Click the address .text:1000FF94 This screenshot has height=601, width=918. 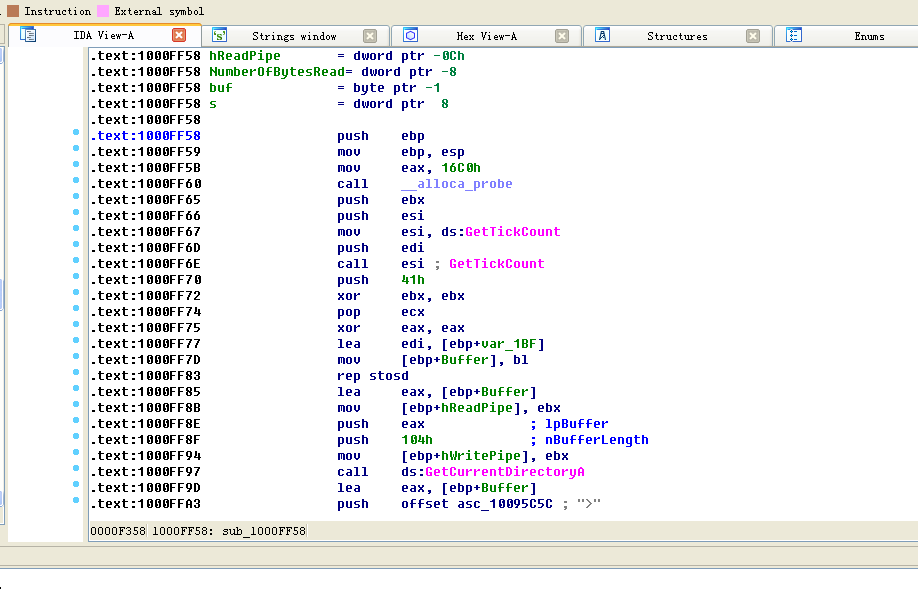146,456
